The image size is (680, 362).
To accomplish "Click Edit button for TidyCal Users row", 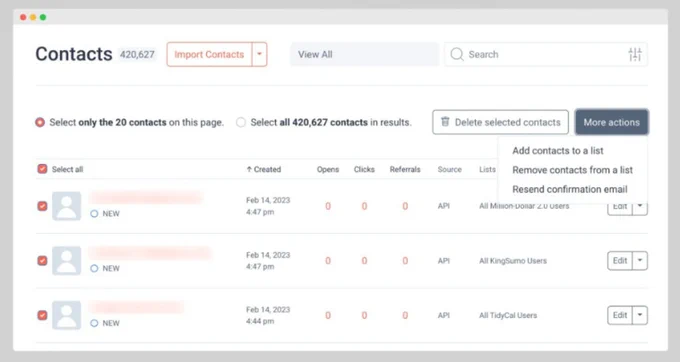I will pyautogui.click(x=620, y=315).
